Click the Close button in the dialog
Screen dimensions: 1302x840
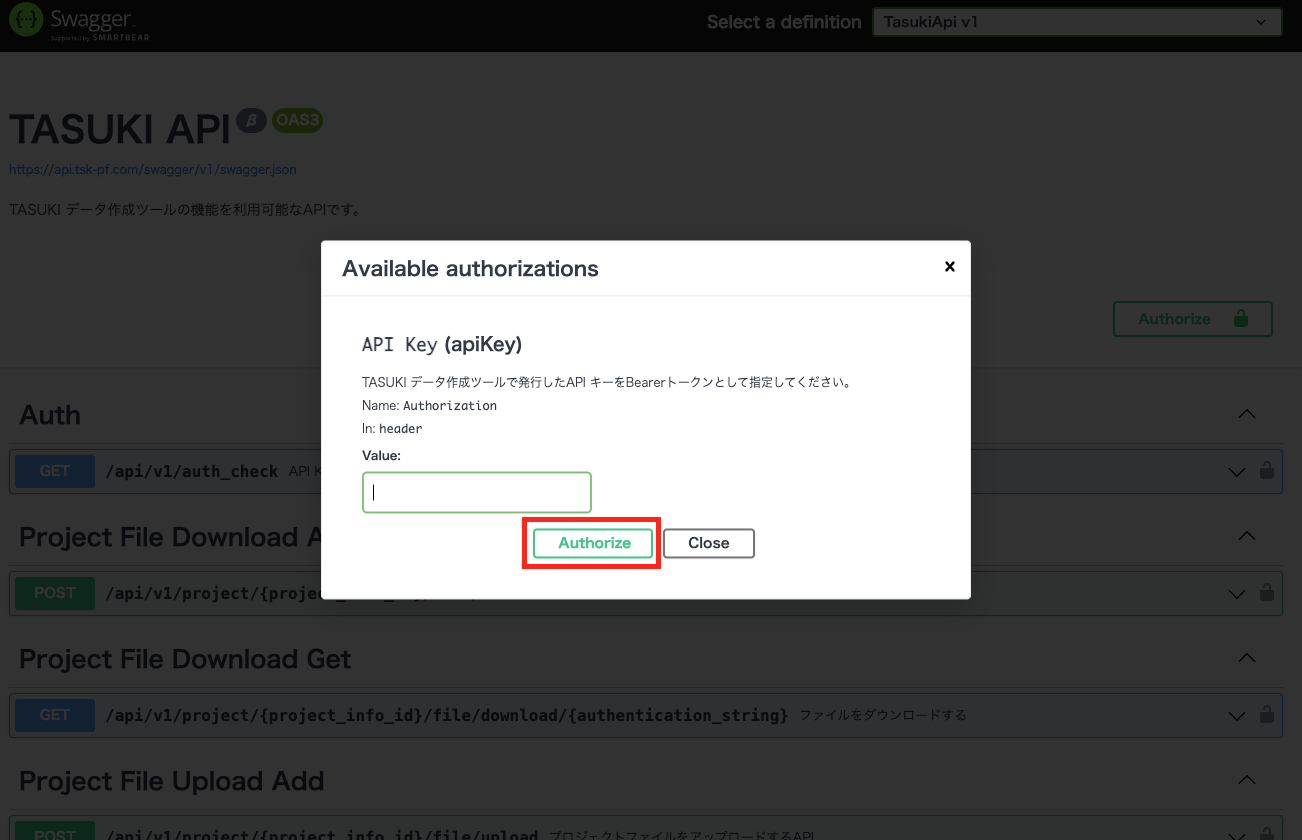point(709,543)
